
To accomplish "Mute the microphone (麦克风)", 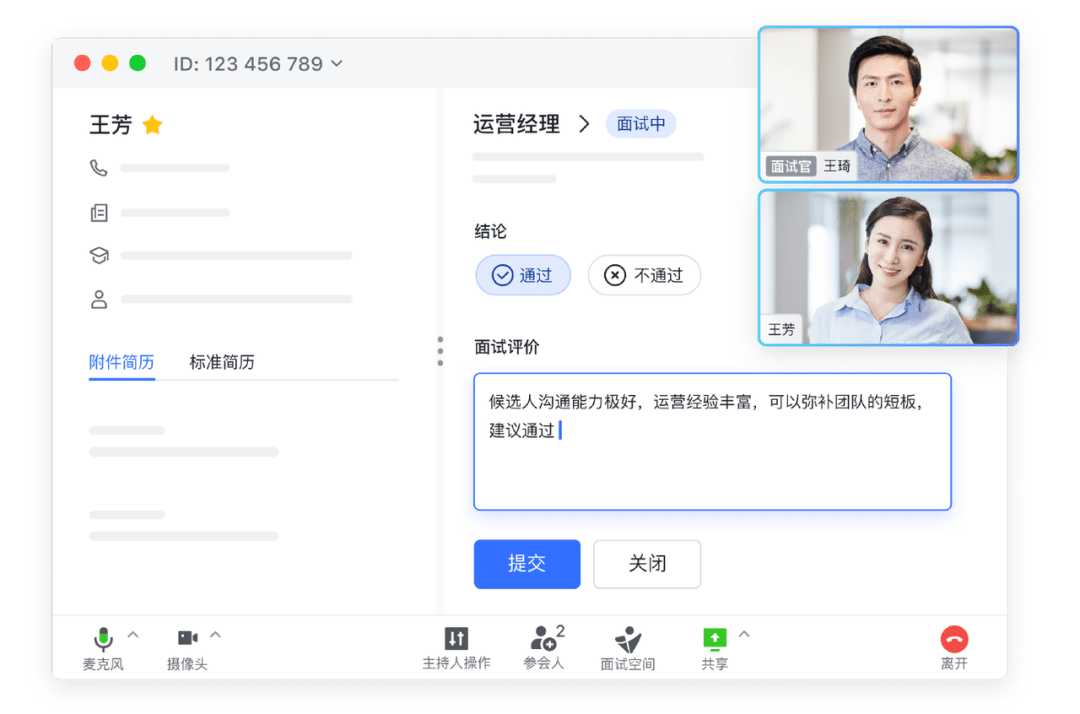I will coord(103,648).
